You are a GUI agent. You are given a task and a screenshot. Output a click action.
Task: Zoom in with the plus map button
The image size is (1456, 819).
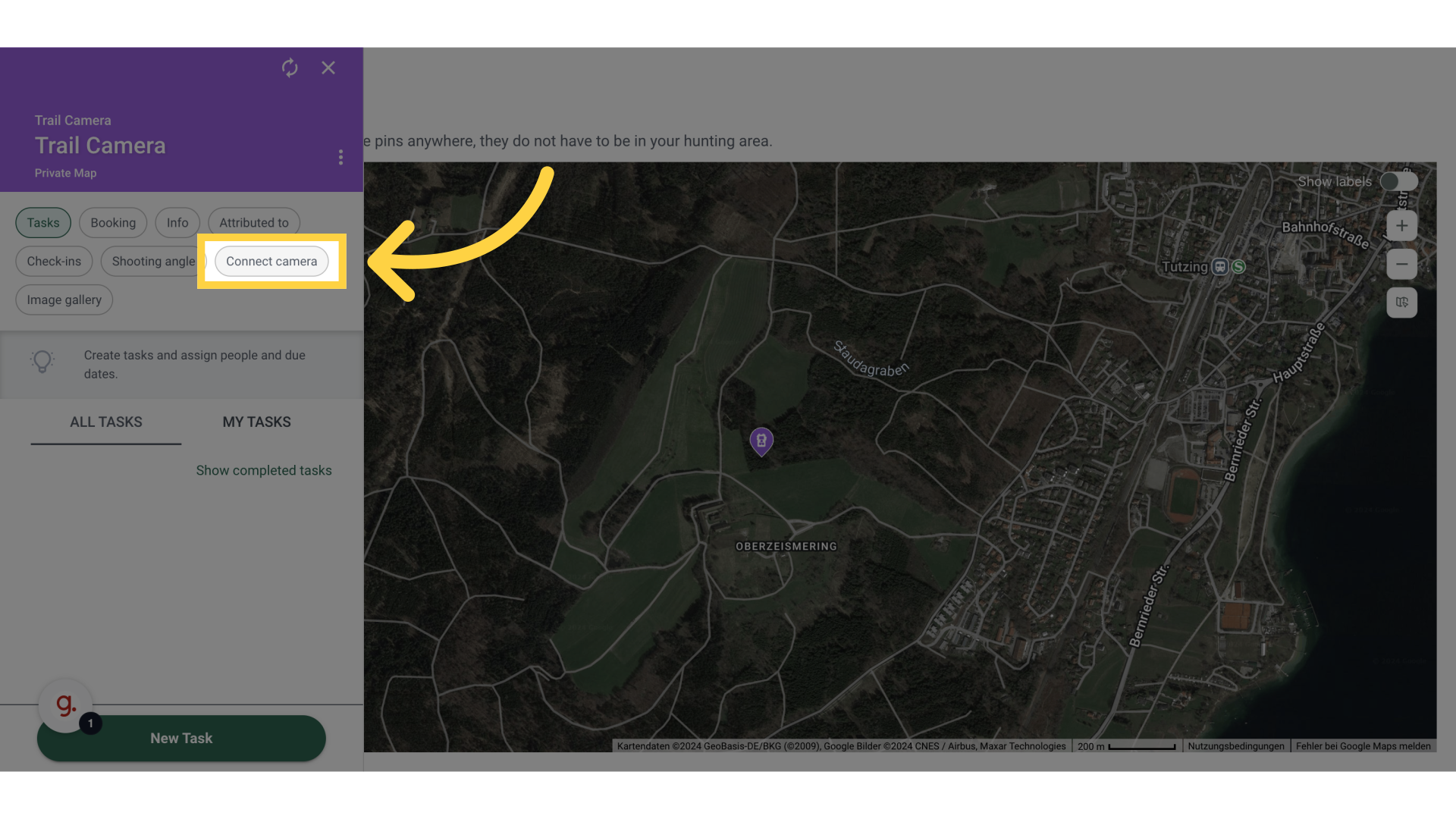click(x=1402, y=226)
